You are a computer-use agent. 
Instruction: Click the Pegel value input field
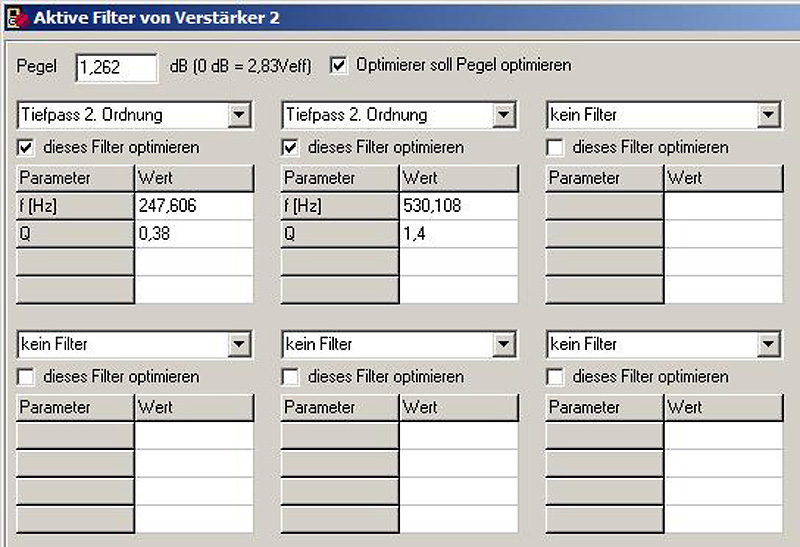tap(115, 67)
